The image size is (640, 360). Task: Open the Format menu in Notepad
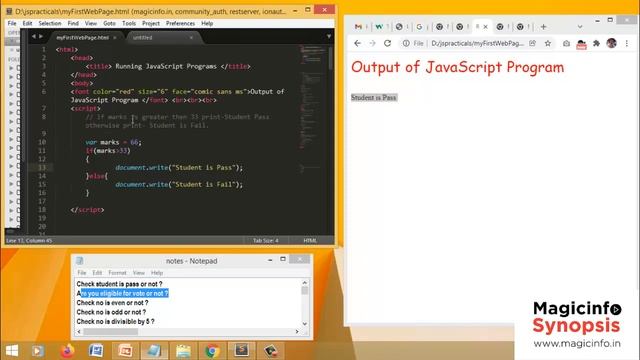(x=117, y=273)
